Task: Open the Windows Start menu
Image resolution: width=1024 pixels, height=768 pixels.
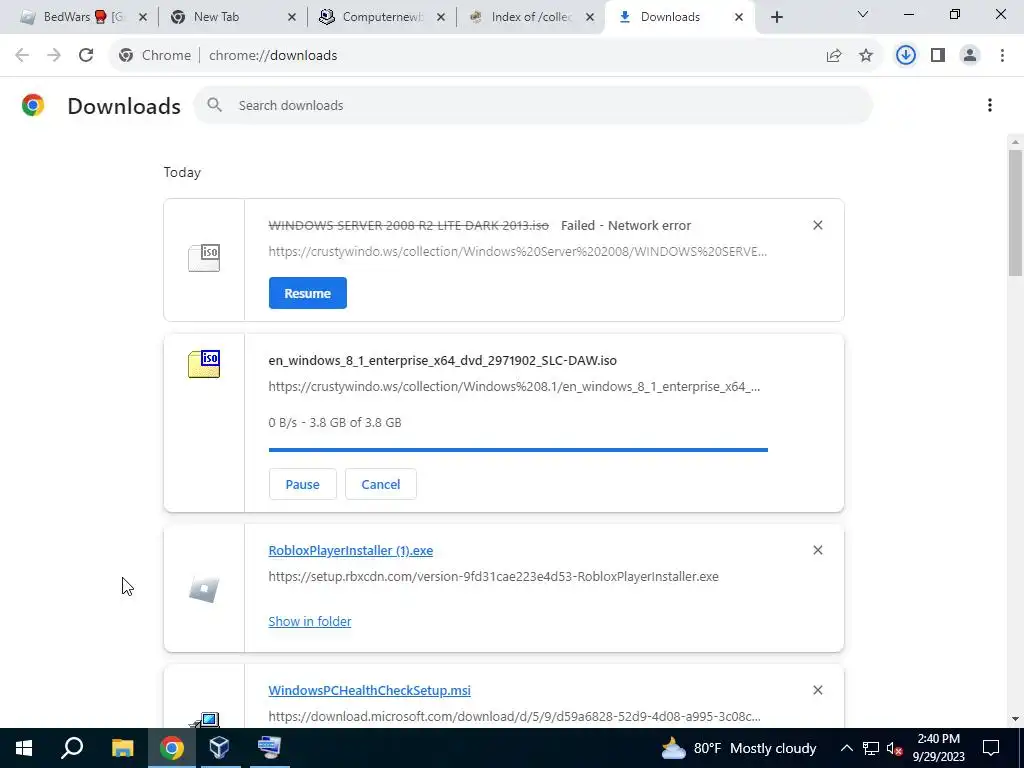Action: [x=24, y=748]
